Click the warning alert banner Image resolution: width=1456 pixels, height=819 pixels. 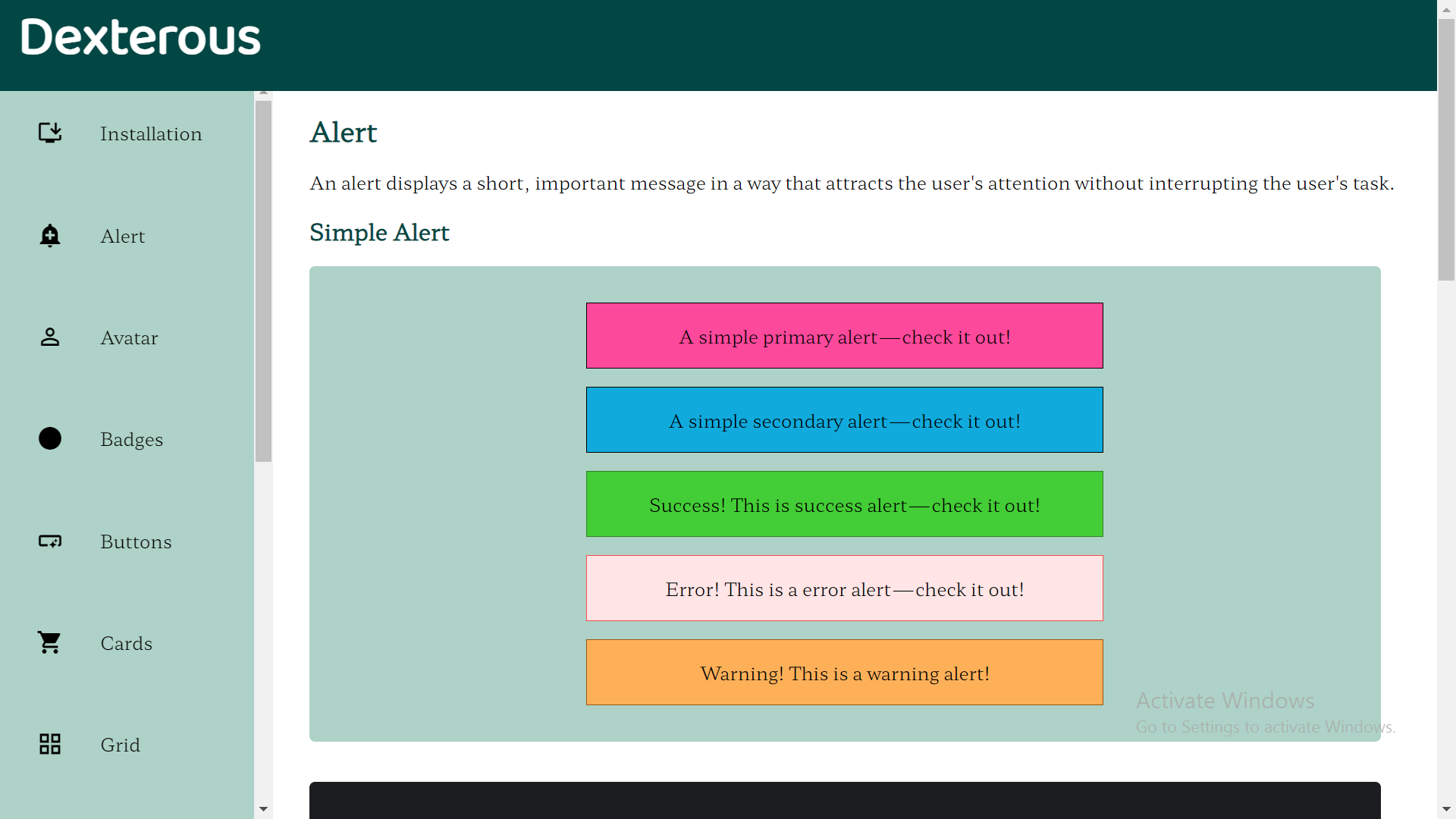coord(844,672)
